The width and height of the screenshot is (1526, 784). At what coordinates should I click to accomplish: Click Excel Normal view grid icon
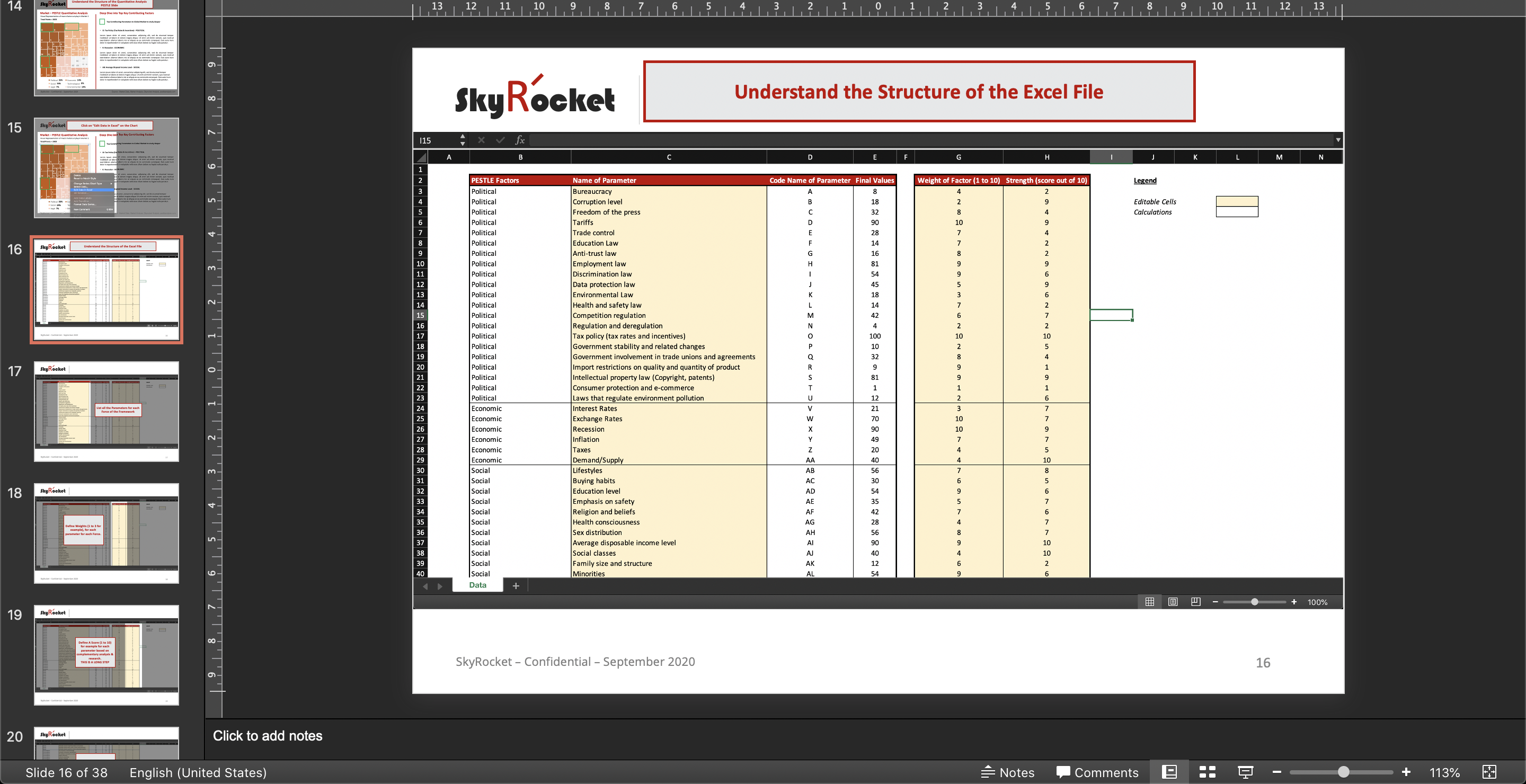tap(1150, 602)
